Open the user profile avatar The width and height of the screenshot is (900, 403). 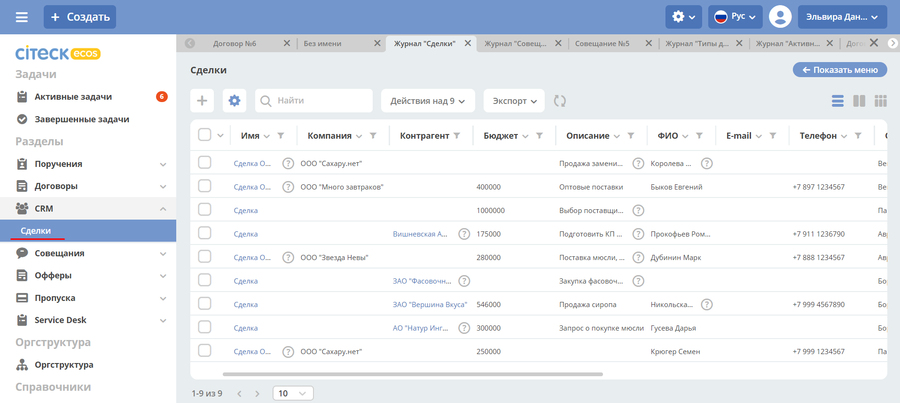click(x=780, y=17)
